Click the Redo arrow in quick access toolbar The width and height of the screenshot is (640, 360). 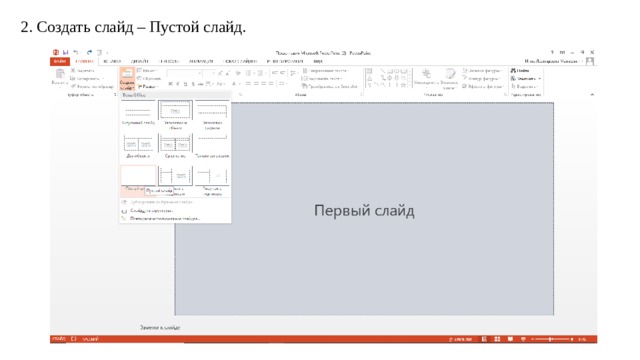coord(89,53)
